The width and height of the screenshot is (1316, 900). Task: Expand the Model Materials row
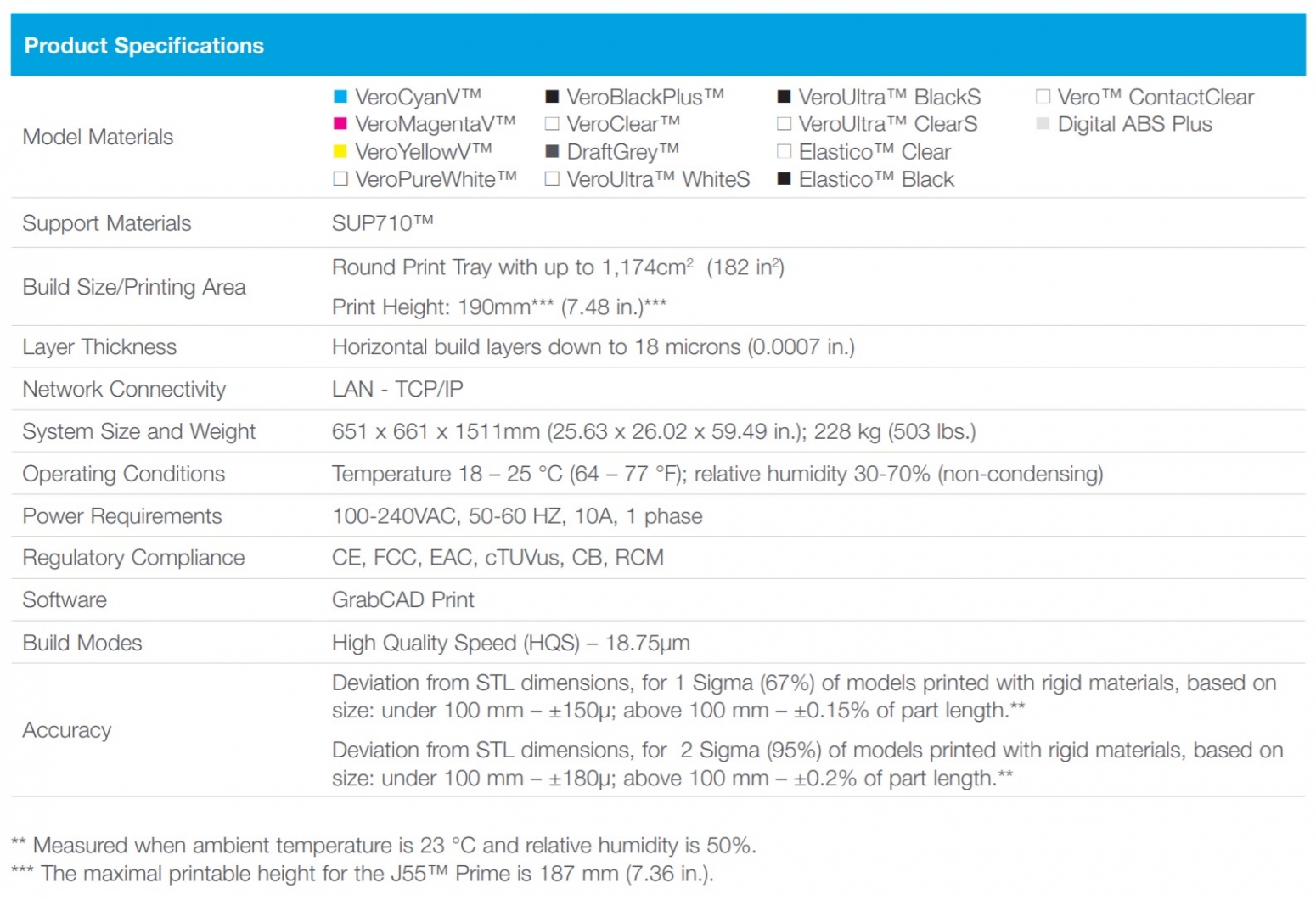pyautogui.click(x=98, y=137)
